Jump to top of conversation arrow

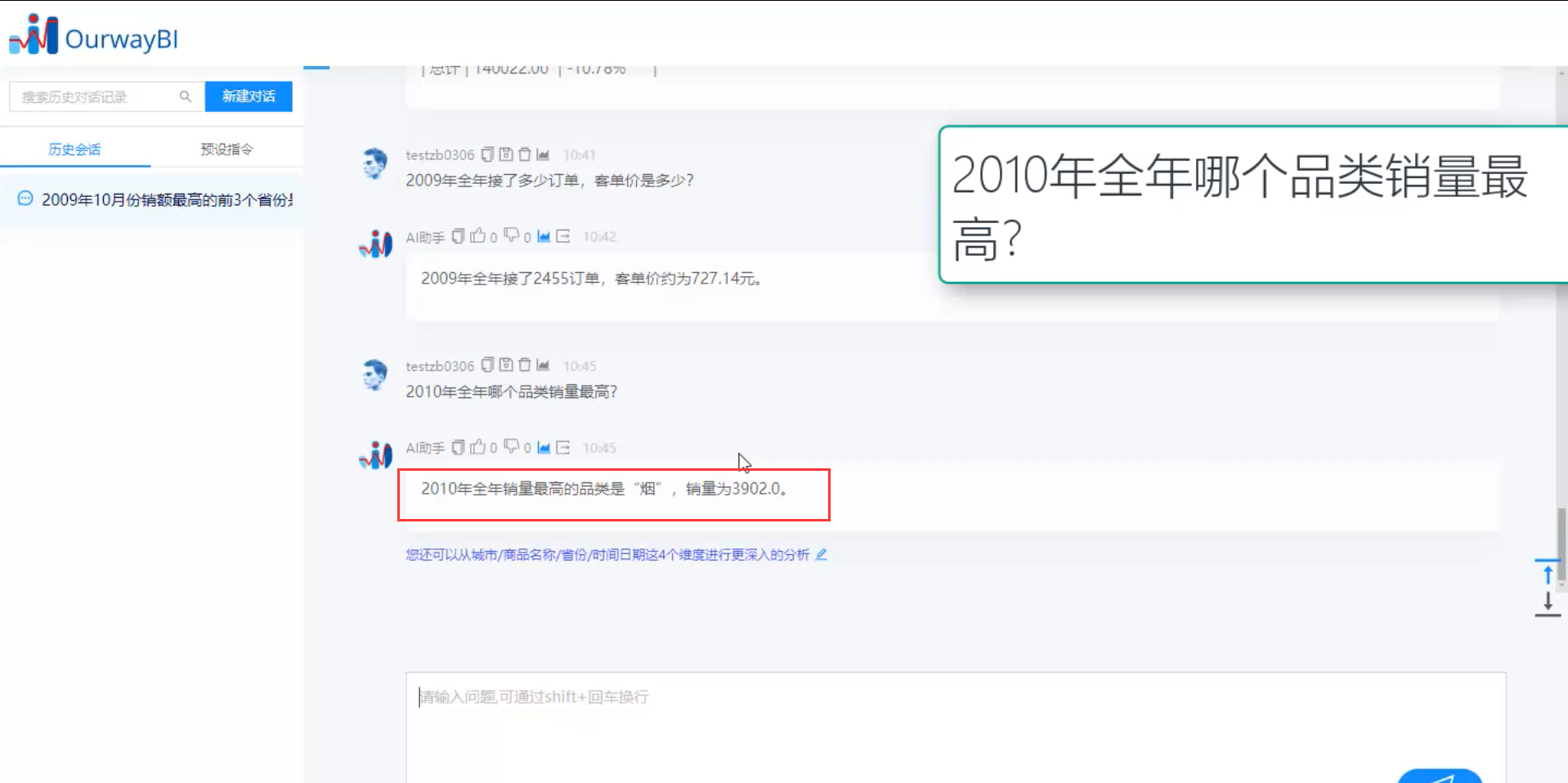coord(1548,572)
